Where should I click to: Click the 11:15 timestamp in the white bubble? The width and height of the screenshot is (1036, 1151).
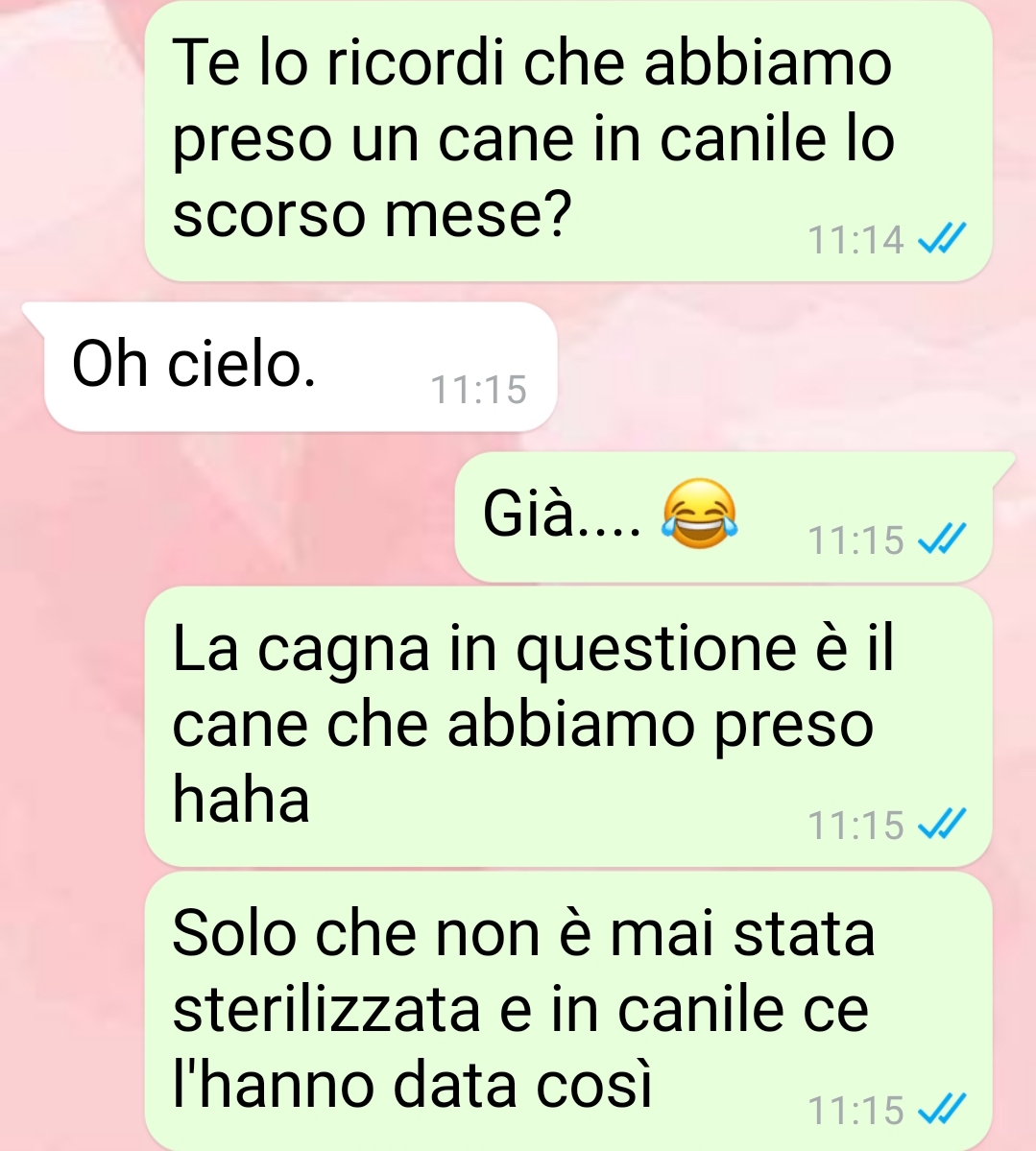click(478, 390)
